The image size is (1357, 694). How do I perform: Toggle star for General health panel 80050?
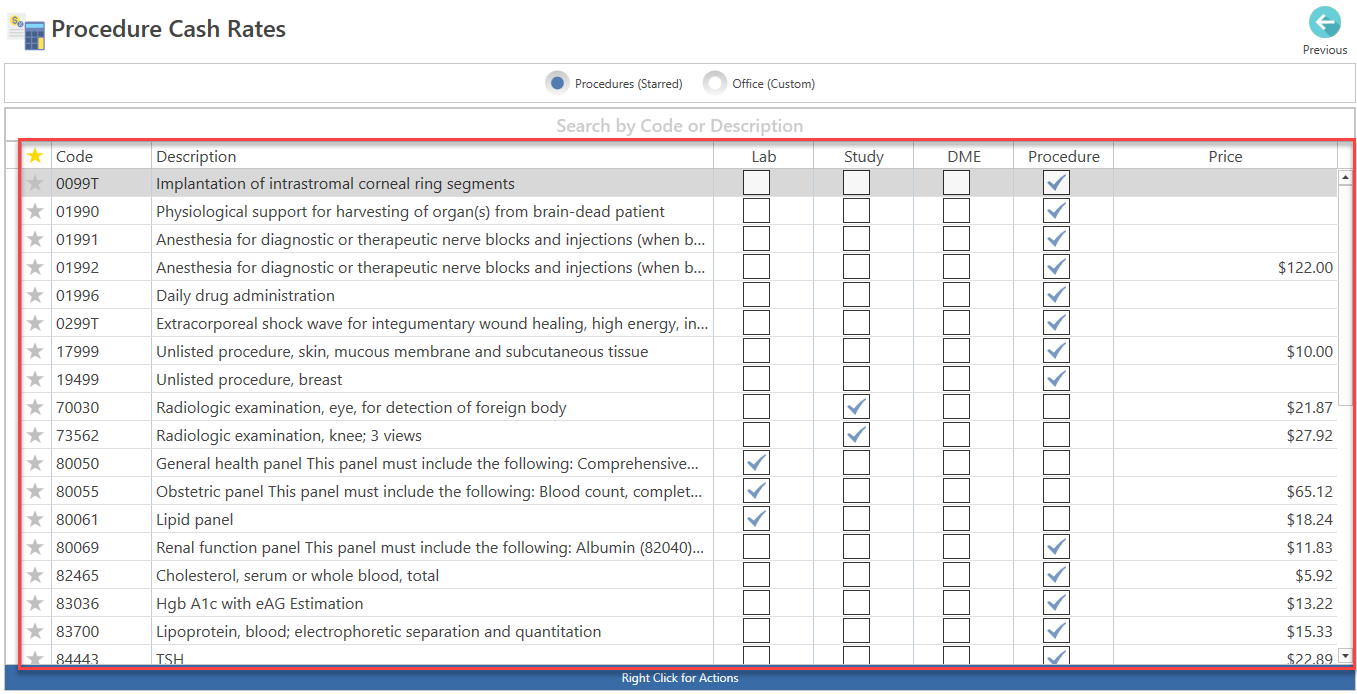(x=36, y=464)
